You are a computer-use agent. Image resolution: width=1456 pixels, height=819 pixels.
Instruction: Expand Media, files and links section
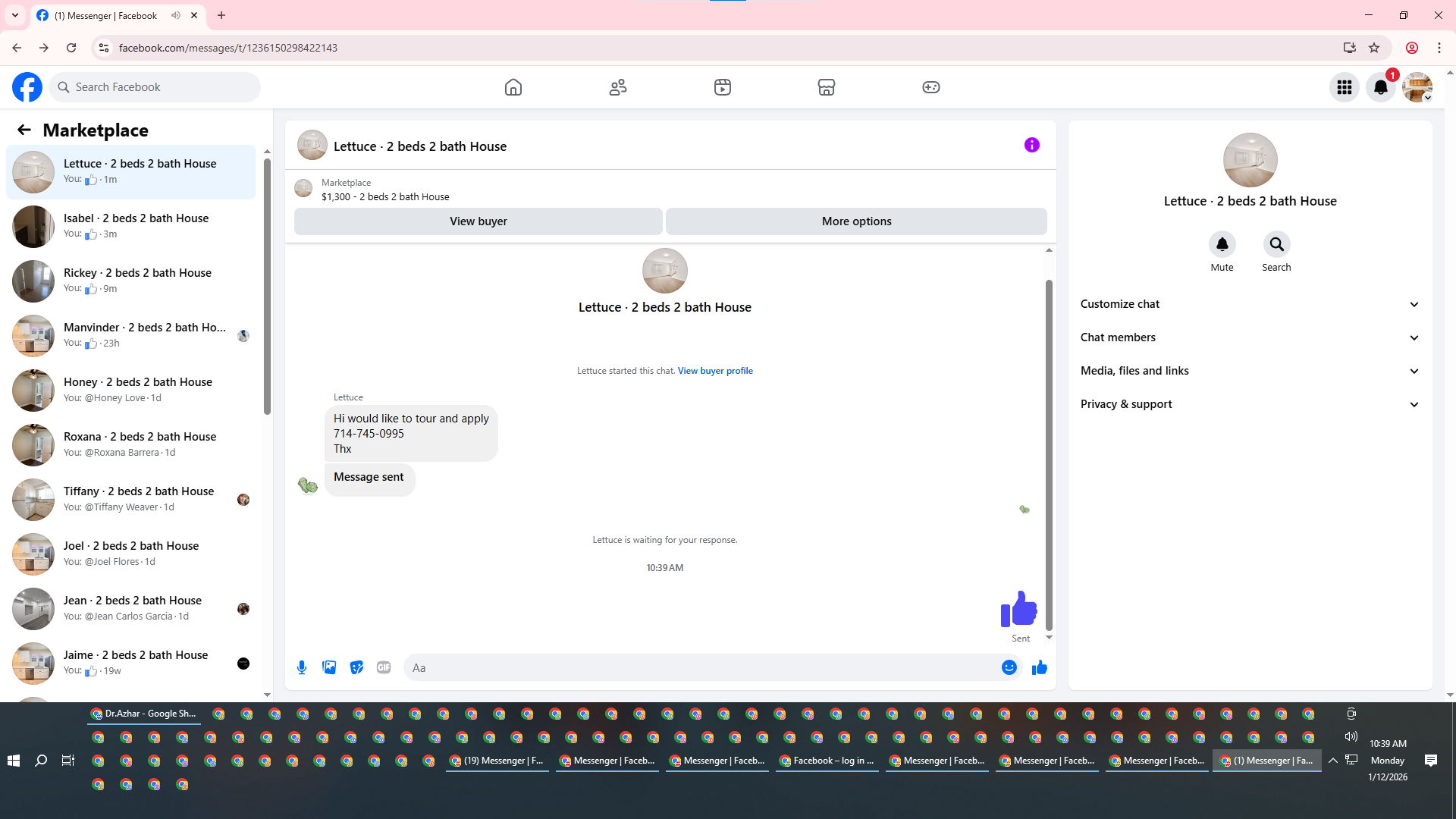click(1250, 371)
